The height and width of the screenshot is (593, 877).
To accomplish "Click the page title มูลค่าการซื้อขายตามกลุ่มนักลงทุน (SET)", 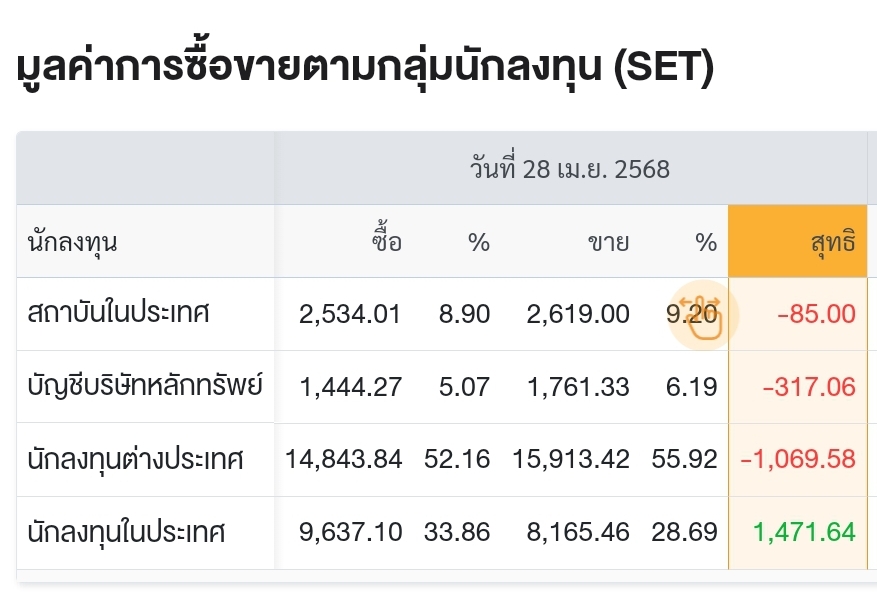I will pyautogui.click(x=366, y=68).
